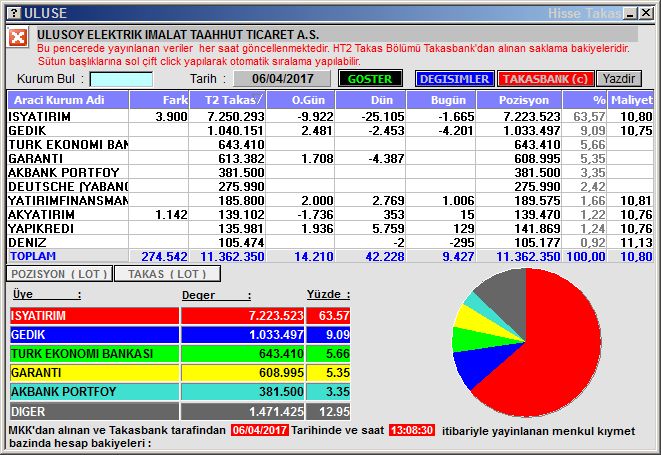661x455 pixels.
Task: Click legend percentage 12.95 for DIGER
Action: (334, 411)
